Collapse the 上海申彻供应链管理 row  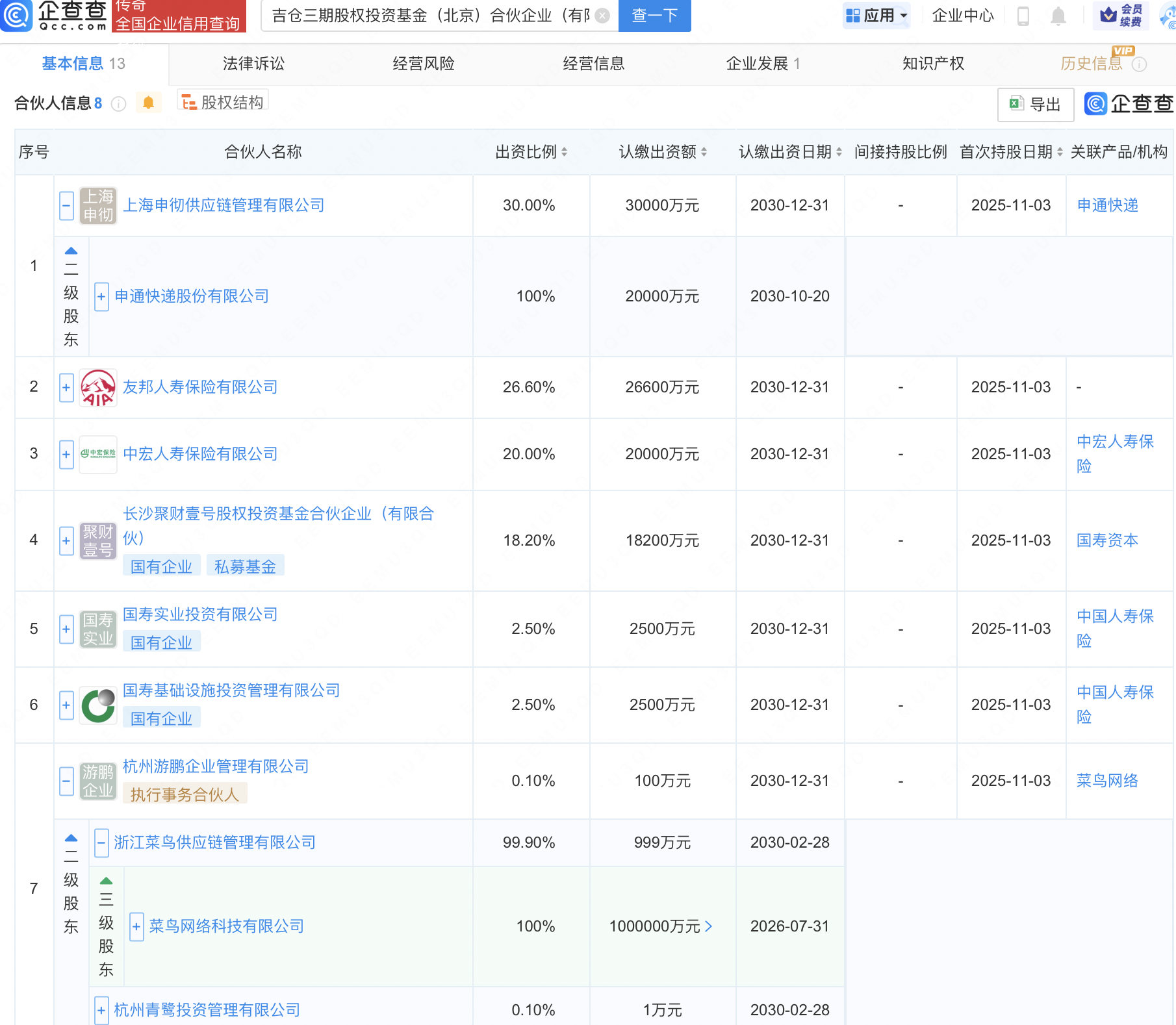[x=66, y=206]
